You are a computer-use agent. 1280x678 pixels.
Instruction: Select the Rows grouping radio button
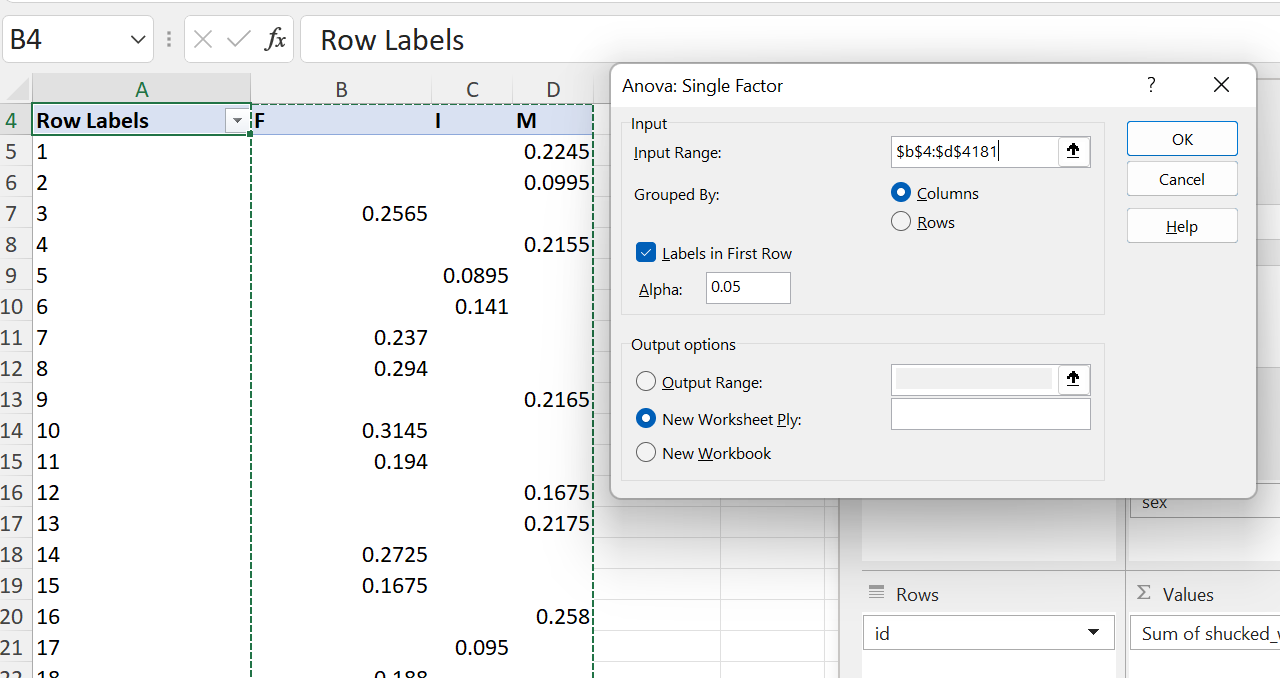pos(901,222)
